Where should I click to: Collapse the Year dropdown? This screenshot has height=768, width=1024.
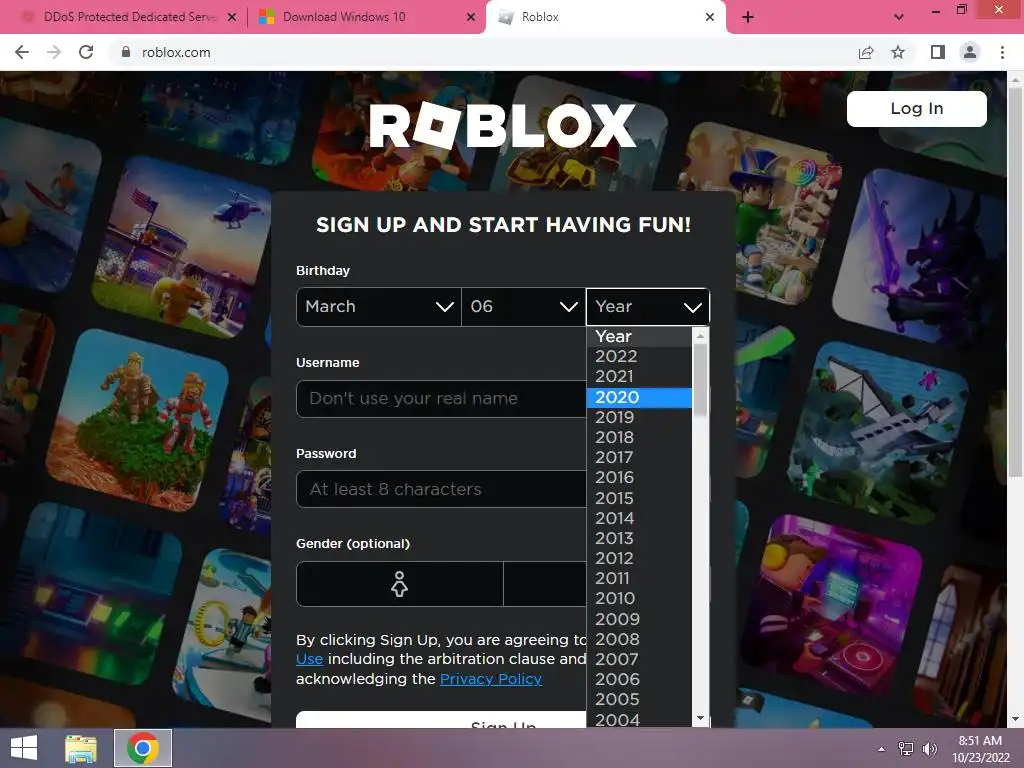[x=648, y=306]
